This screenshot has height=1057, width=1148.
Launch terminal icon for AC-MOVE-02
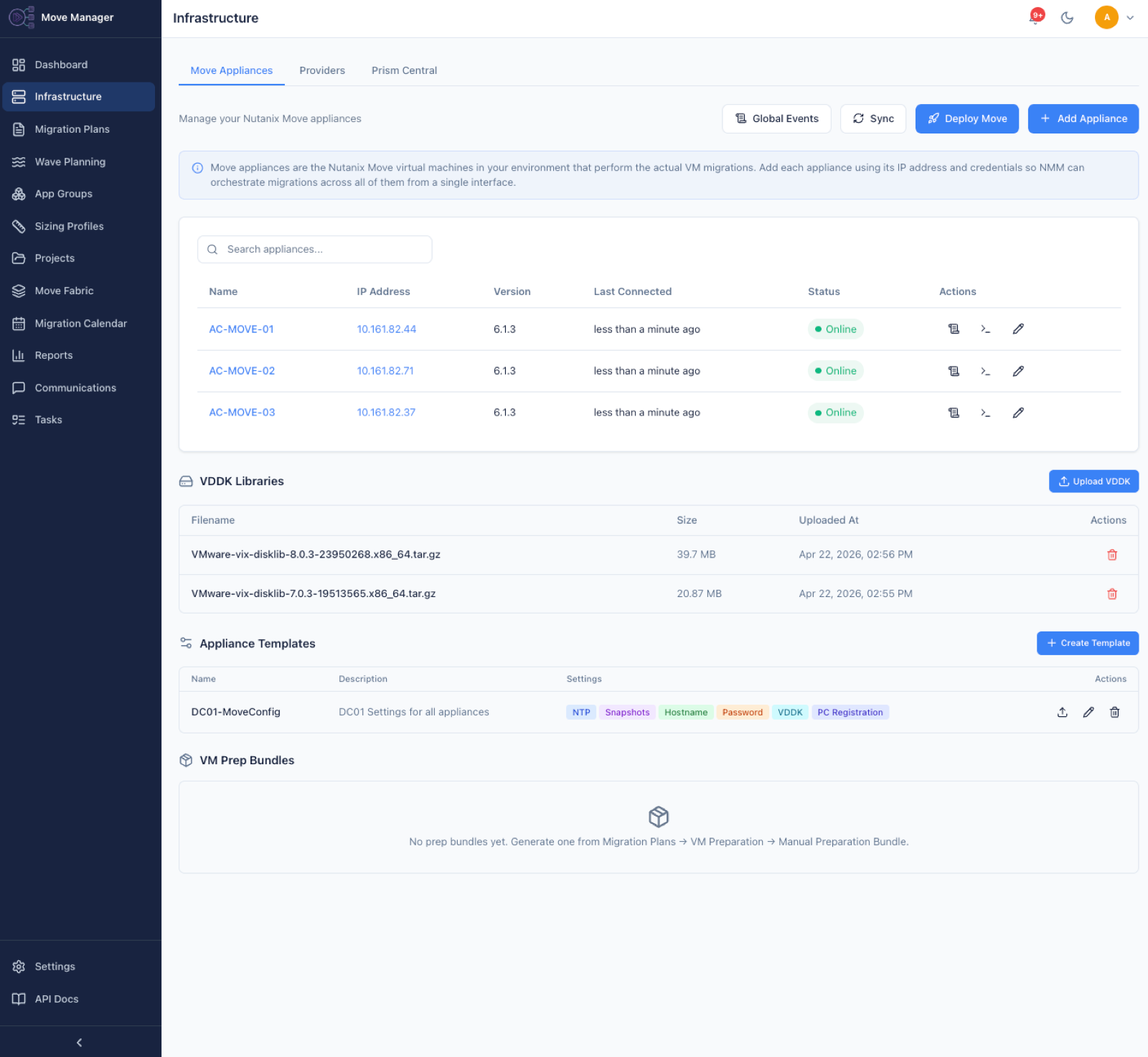point(986,371)
